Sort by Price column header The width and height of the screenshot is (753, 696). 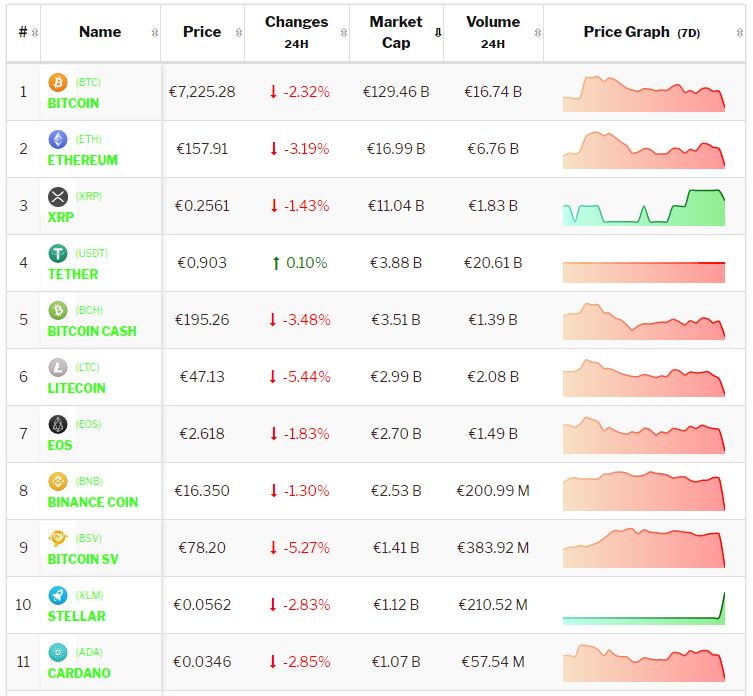202,32
